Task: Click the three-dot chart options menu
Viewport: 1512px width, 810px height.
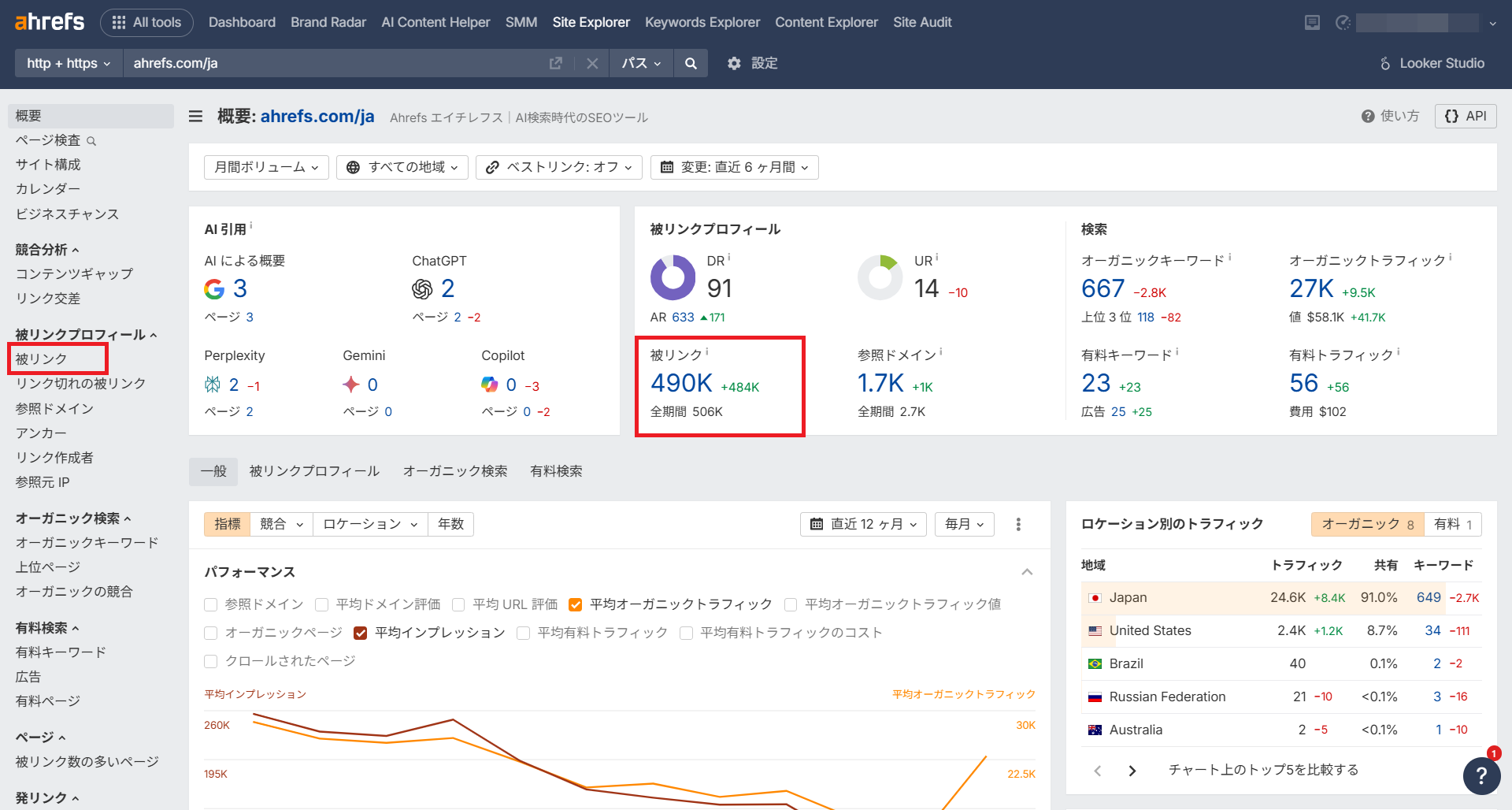Action: 1018,525
